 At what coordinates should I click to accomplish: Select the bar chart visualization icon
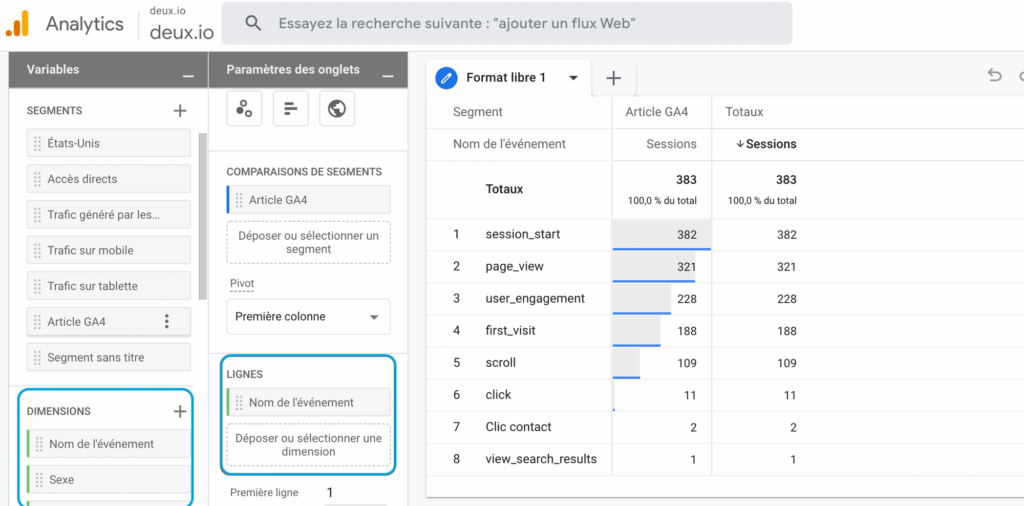pos(291,108)
